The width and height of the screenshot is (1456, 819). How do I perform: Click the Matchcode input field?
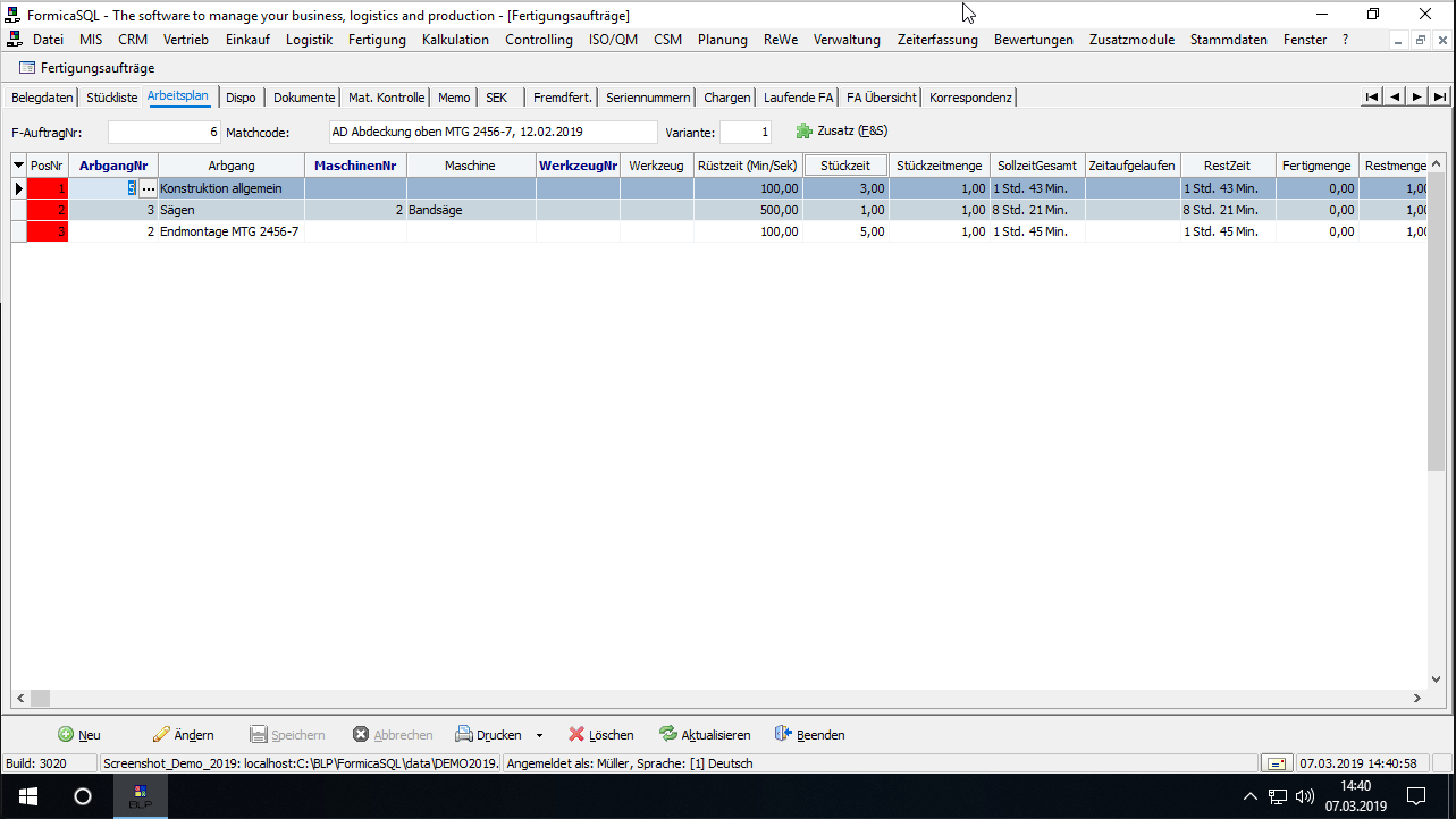click(x=493, y=132)
